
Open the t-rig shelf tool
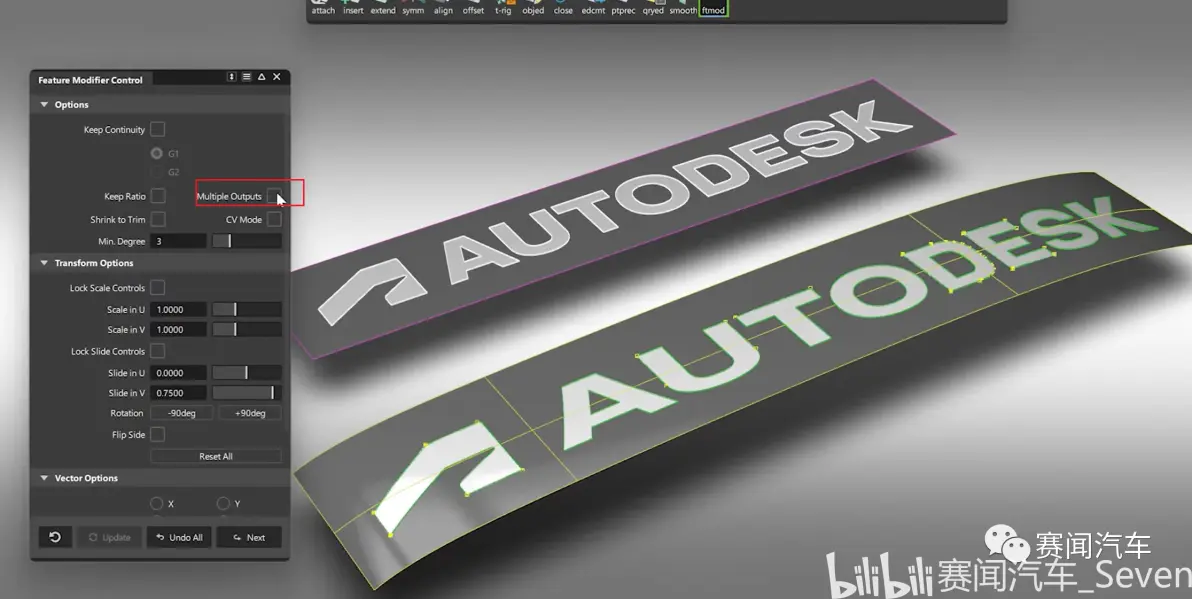pyautogui.click(x=503, y=8)
